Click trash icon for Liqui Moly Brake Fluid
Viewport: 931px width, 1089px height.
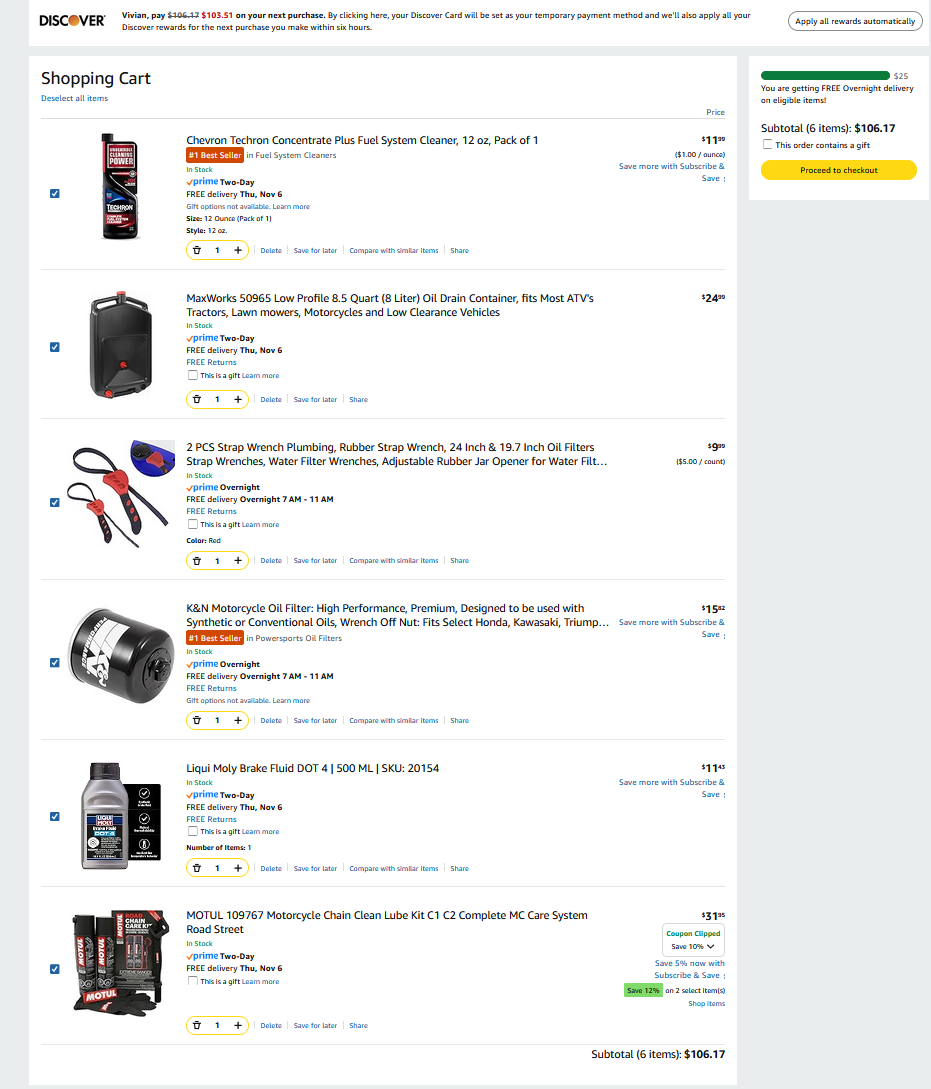197,868
